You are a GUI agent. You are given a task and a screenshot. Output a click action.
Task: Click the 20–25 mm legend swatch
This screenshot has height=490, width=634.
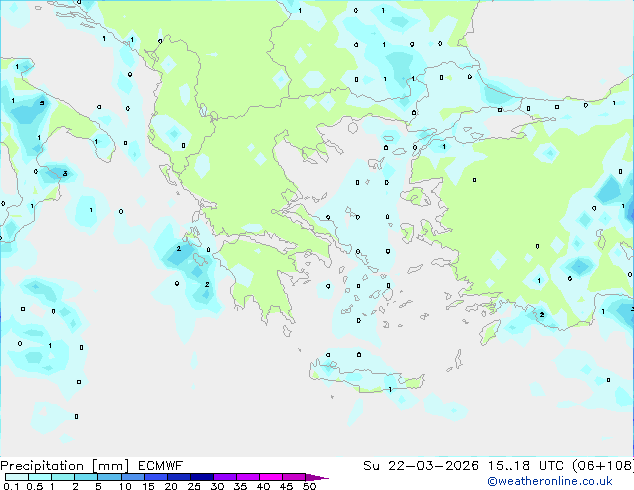[178, 477]
